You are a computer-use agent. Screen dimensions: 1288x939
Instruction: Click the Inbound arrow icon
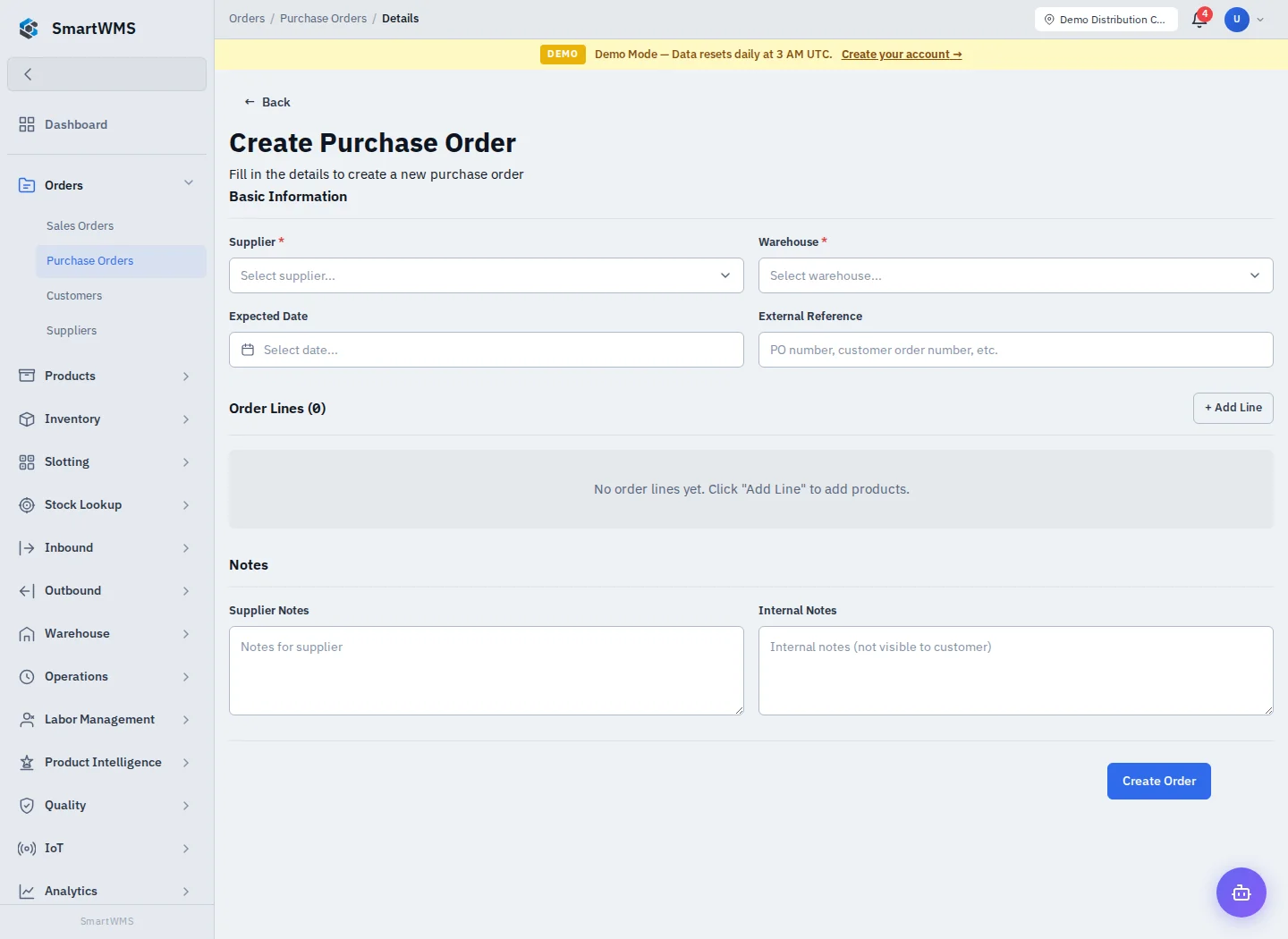27,547
